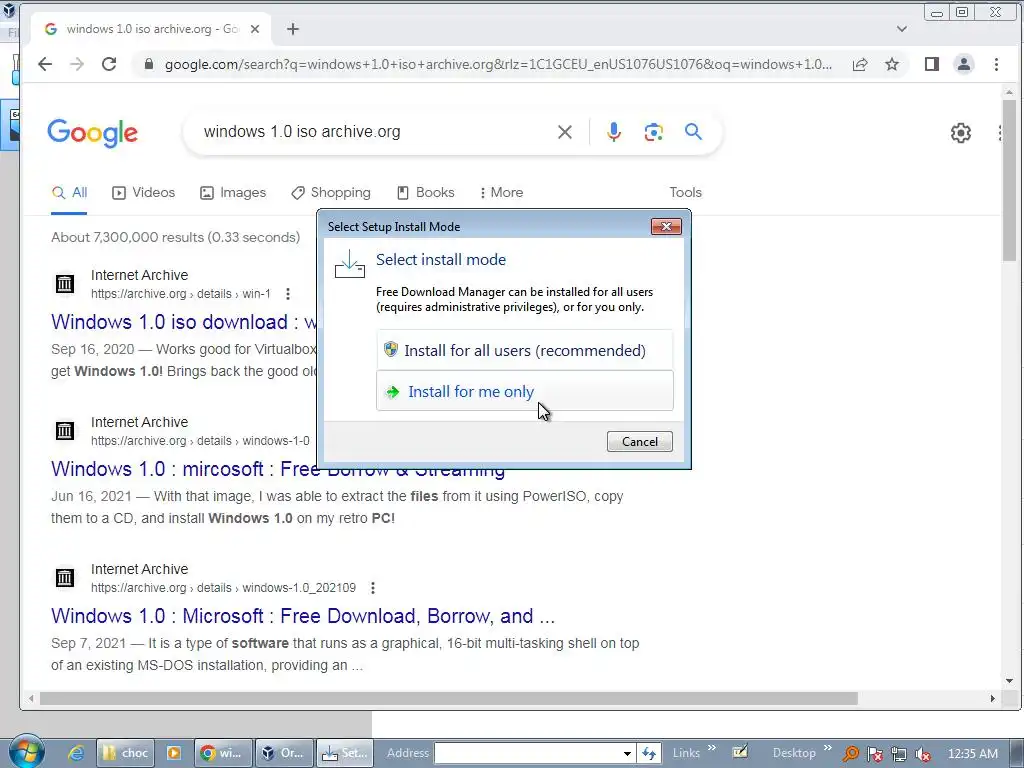Click the share page icon in address bar
This screenshot has height=768, width=1024.
[860, 64]
